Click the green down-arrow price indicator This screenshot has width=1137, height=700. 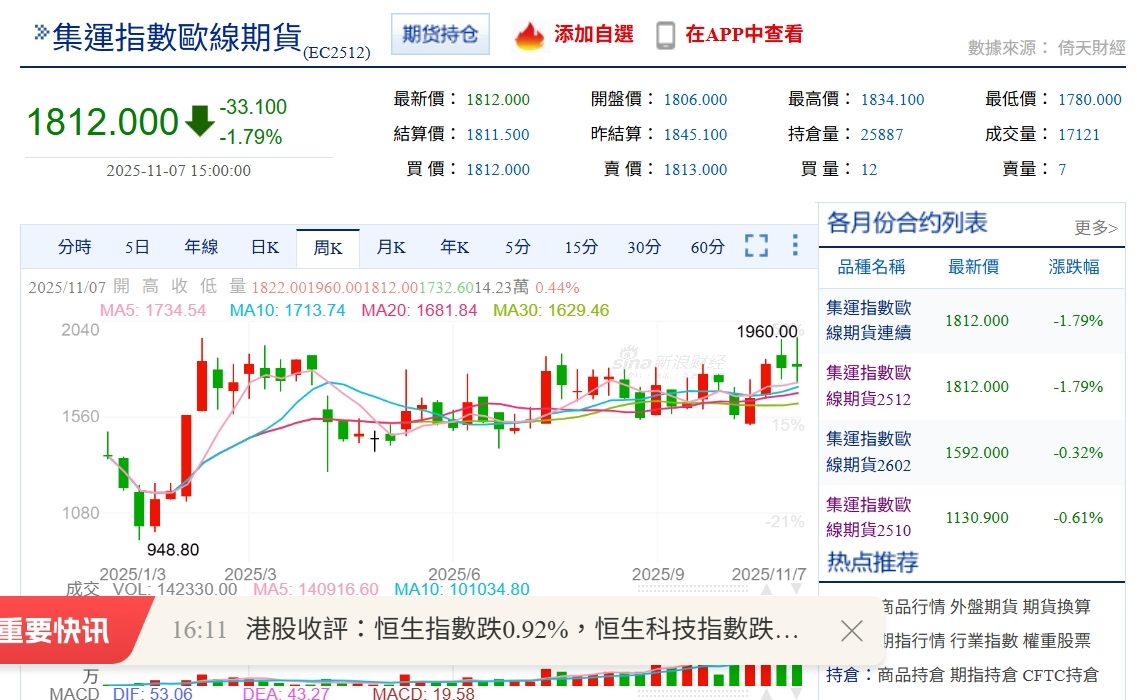[x=200, y=121]
